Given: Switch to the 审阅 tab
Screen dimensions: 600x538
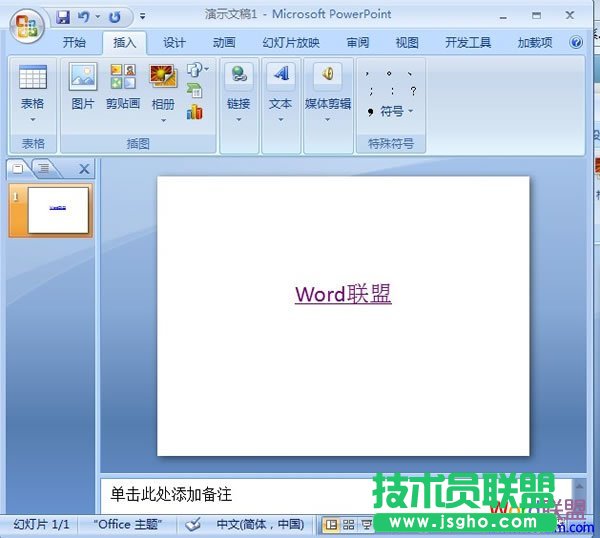Looking at the screenshot, I should [358, 42].
